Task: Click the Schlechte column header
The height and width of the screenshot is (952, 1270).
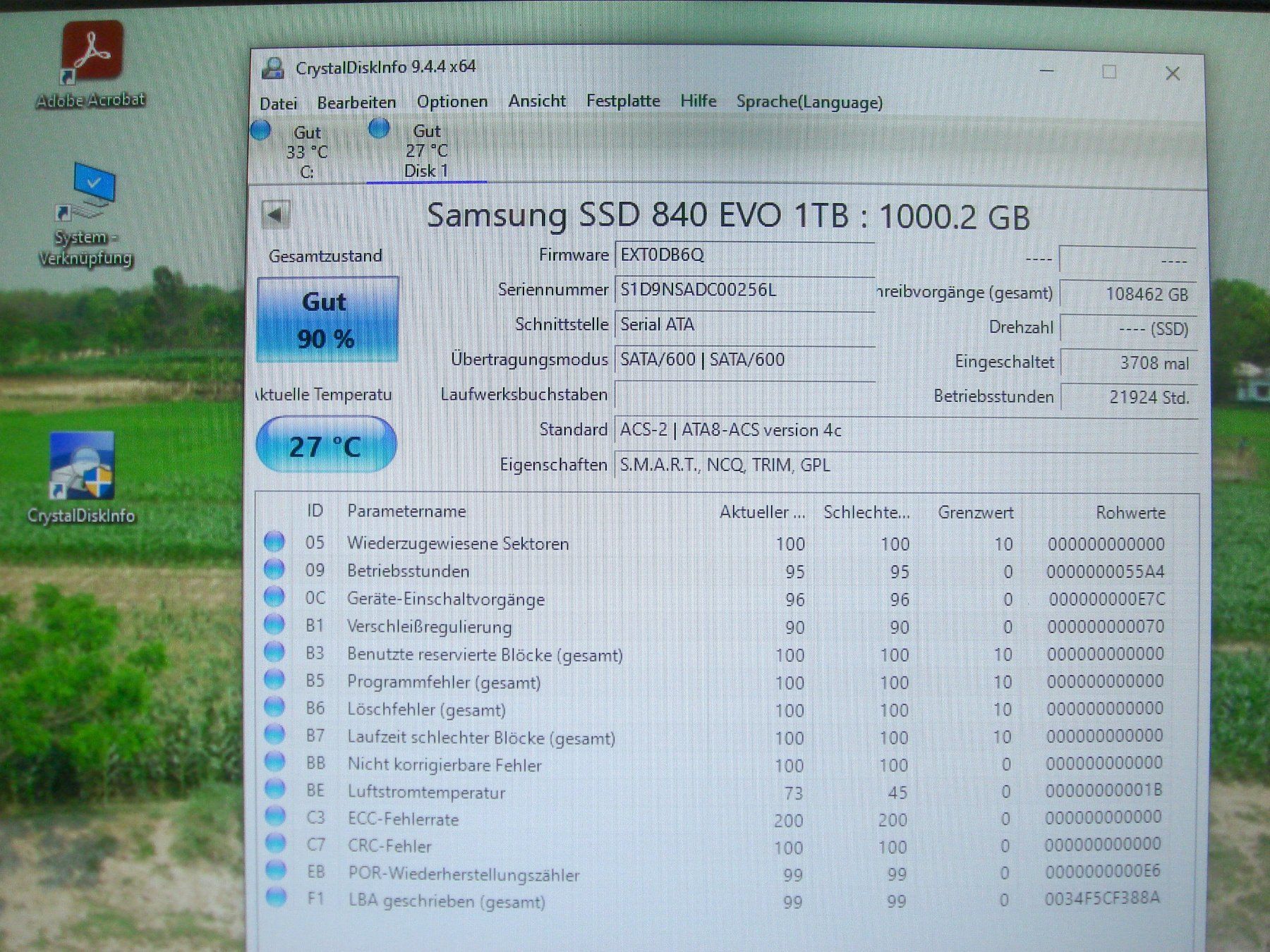Action: tap(866, 513)
